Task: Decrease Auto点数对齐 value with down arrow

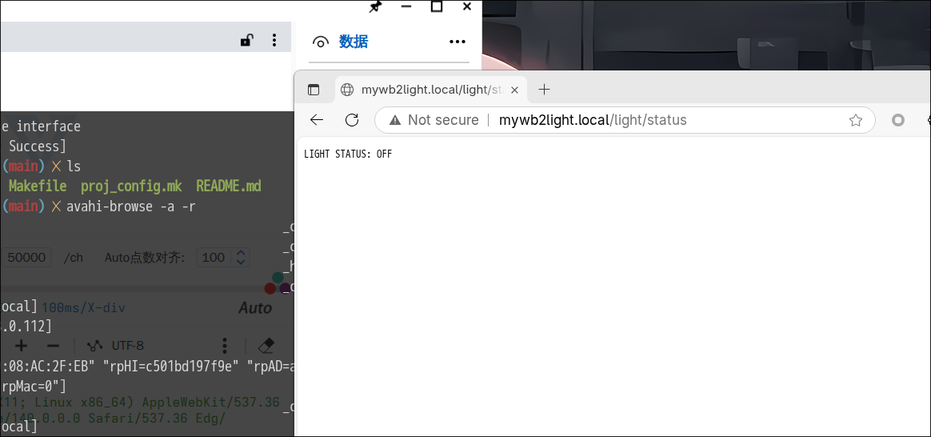Action: tap(240, 262)
